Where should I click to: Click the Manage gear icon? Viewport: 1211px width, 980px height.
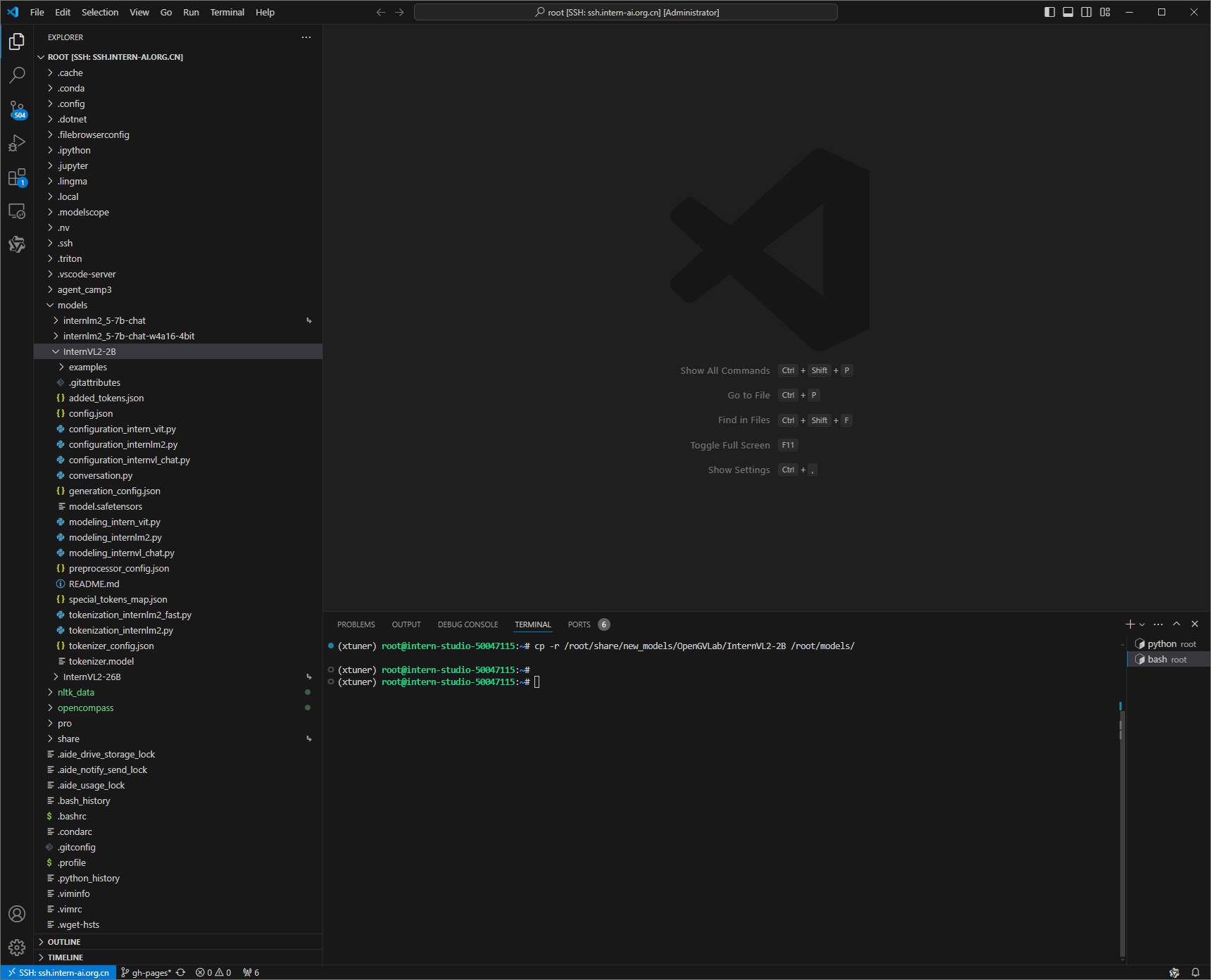click(x=17, y=948)
